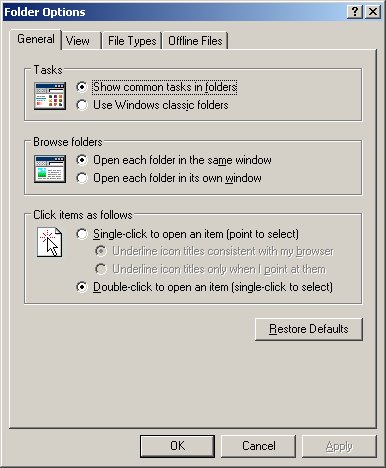Switch to the View tab
386x468 pixels.
(78, 41)
